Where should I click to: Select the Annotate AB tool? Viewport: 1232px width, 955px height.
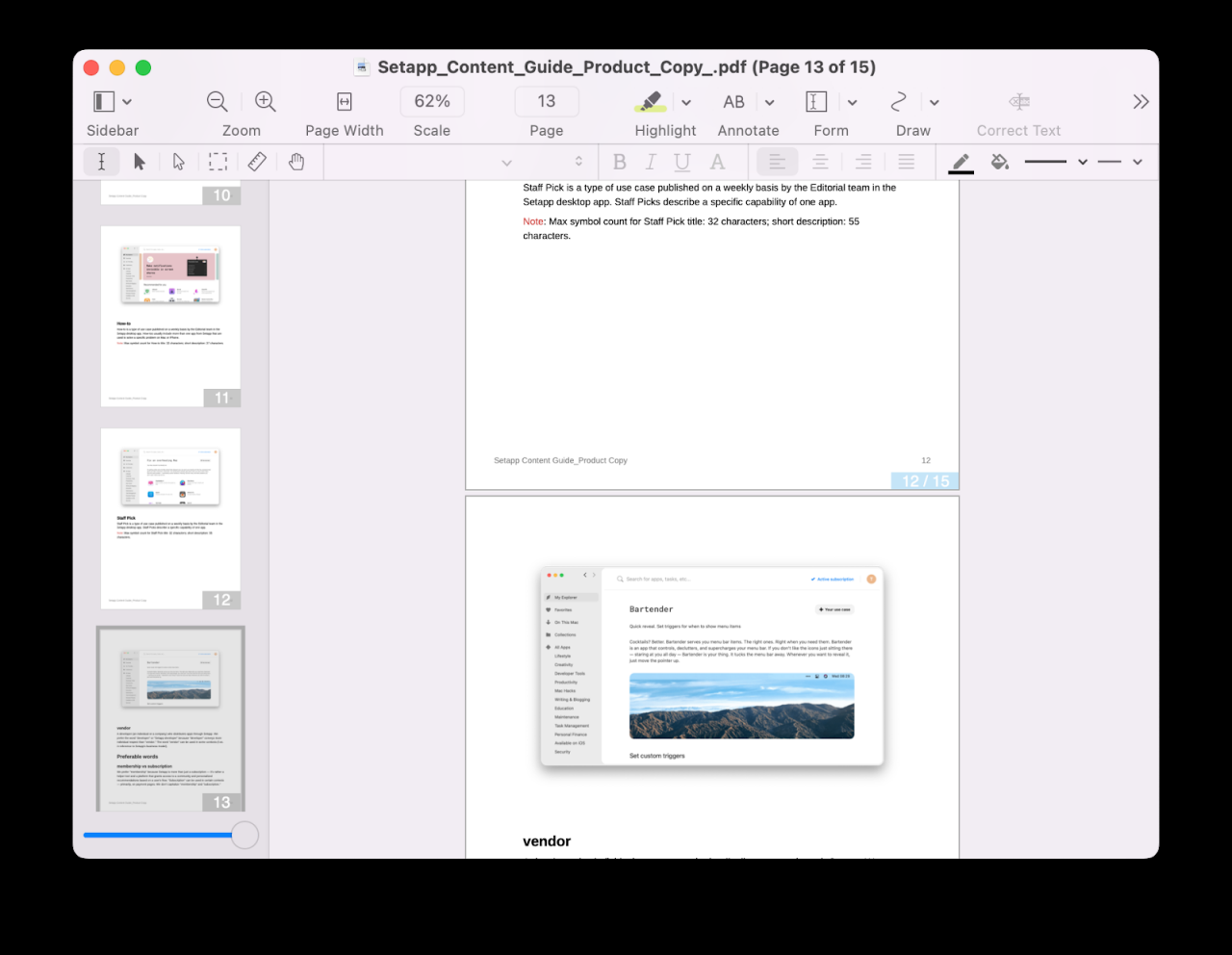coord(734,101)
